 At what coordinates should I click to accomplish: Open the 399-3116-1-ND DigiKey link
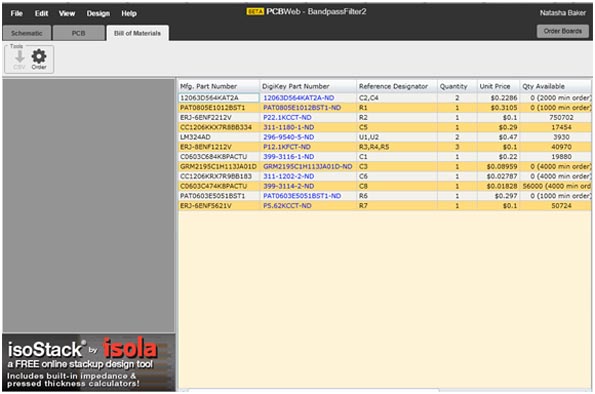289,157
